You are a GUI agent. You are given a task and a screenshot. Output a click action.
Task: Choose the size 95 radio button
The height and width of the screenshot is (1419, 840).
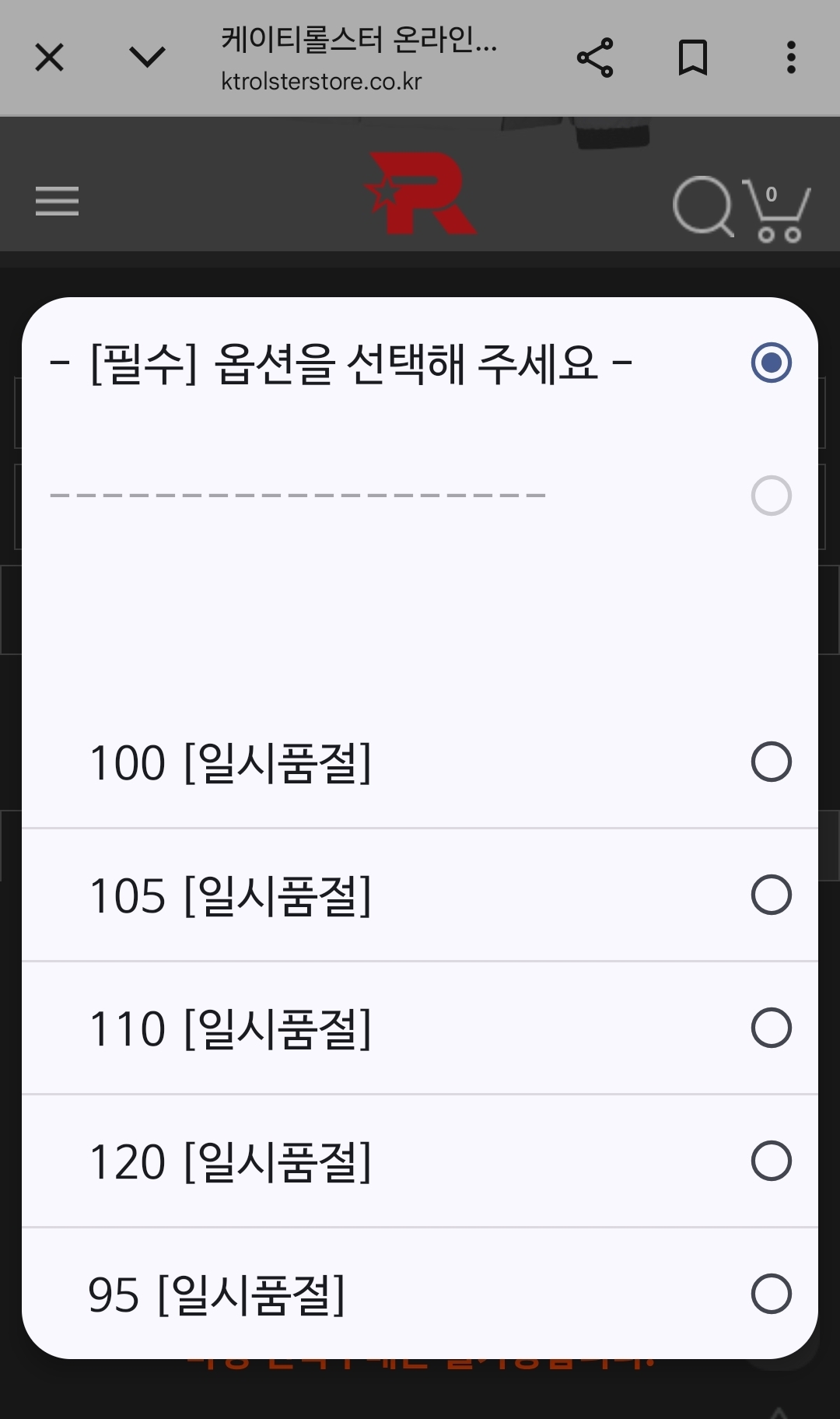pyautogui.click(x=771, y=1294)
